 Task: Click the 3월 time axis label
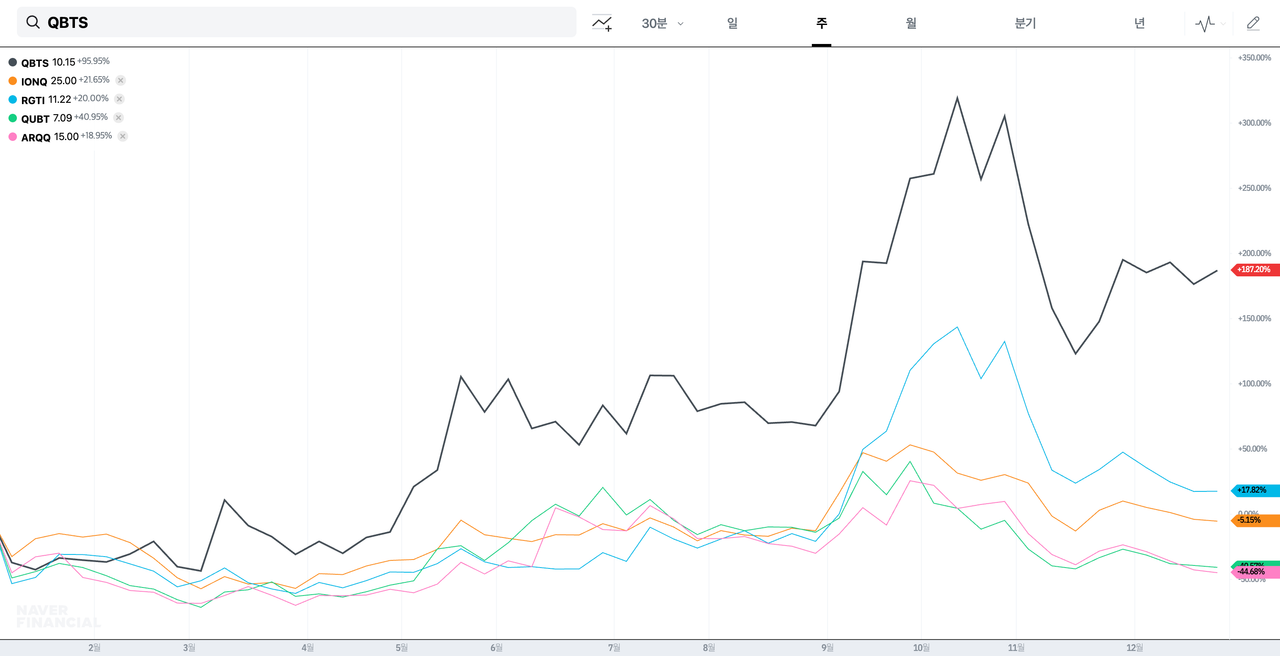(189, 647)
